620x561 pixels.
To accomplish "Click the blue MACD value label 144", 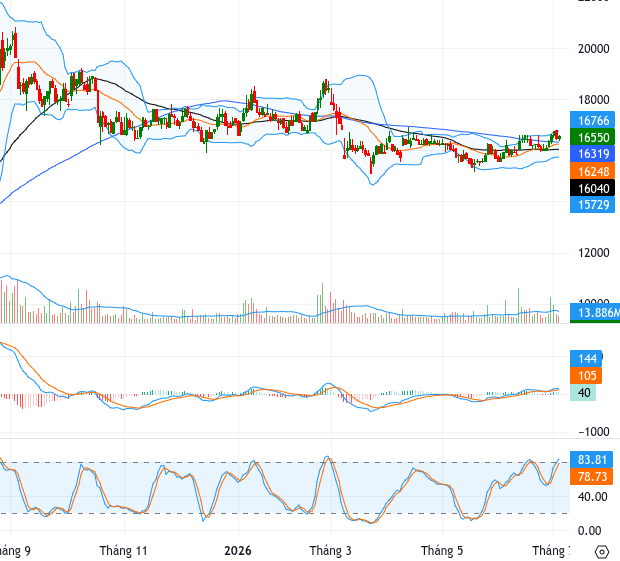I will pyautogui.click(x=586, y=359).
